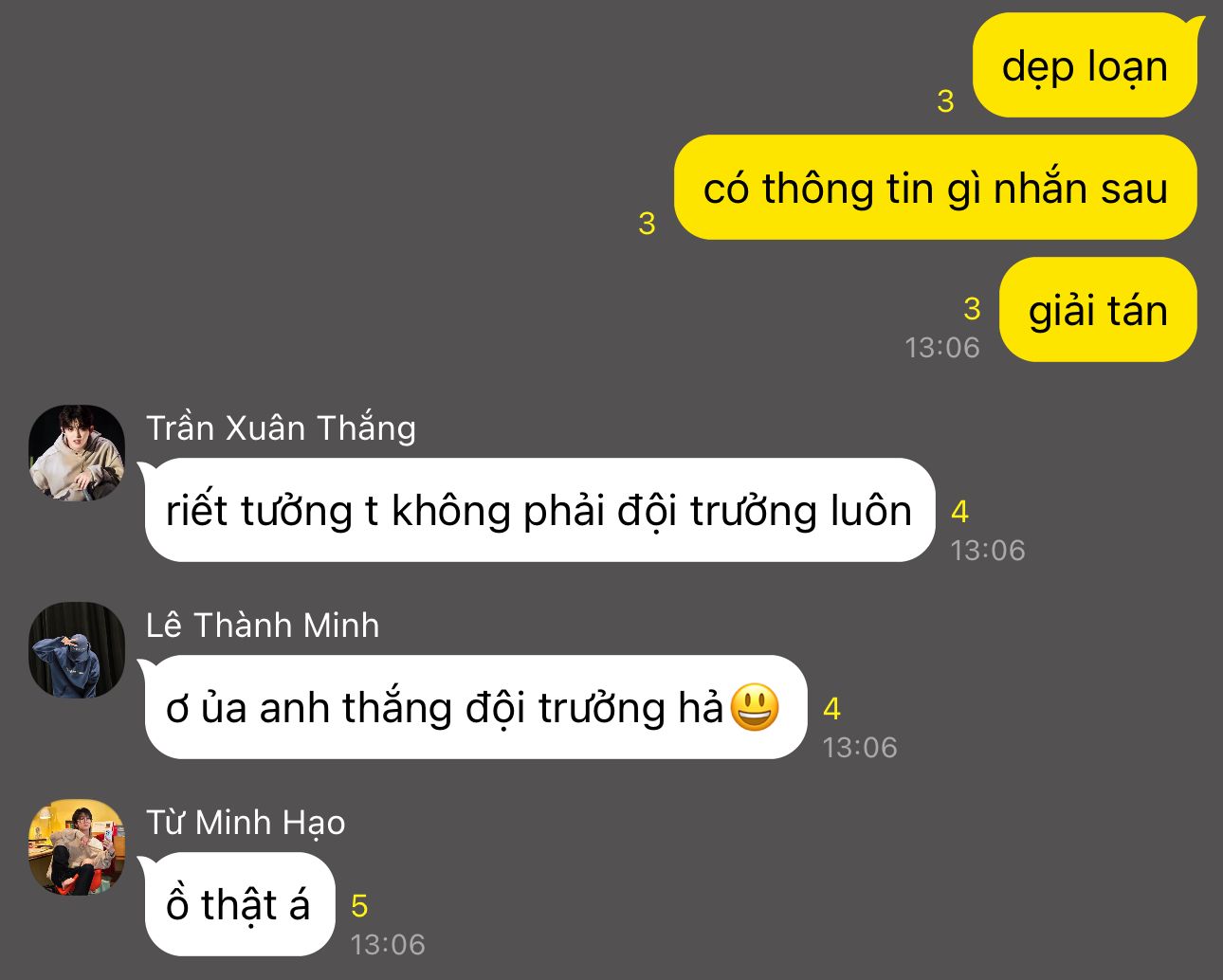1223x980 pixels.
Task: Open Từ Minh Hạo's profile avatar
Action: 77,847
